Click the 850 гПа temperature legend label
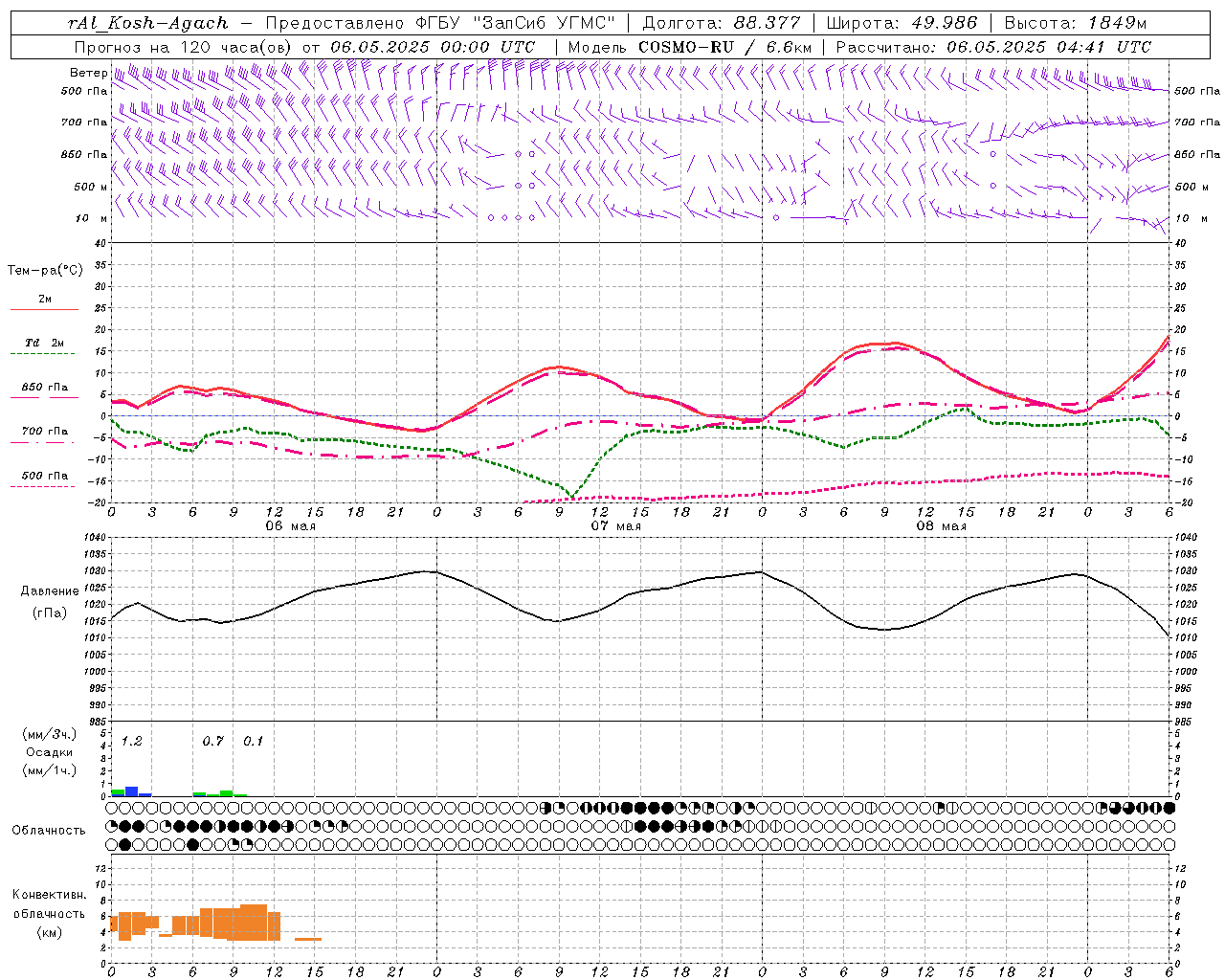The image size is (1225, 980). (x=44, y=388)
